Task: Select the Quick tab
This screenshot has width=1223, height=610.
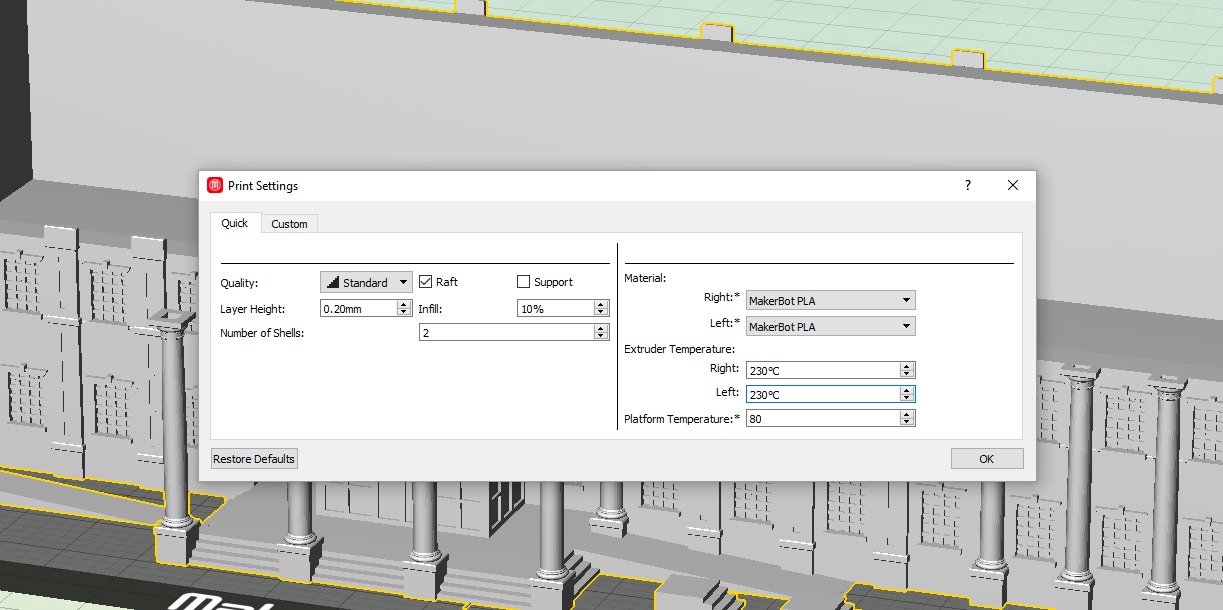Action: (234, 223)
